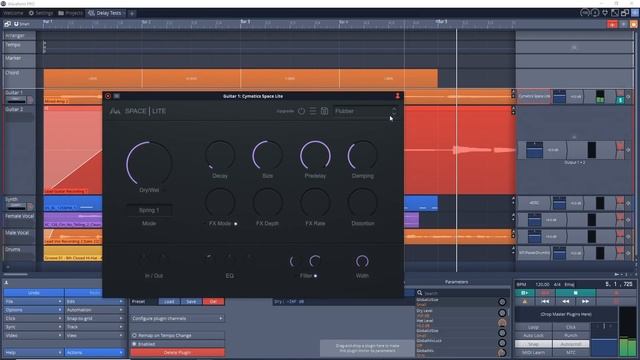Click the Wet Level parameter knob icon
Viewport: 640px width, 360px height.
[502, 323]
